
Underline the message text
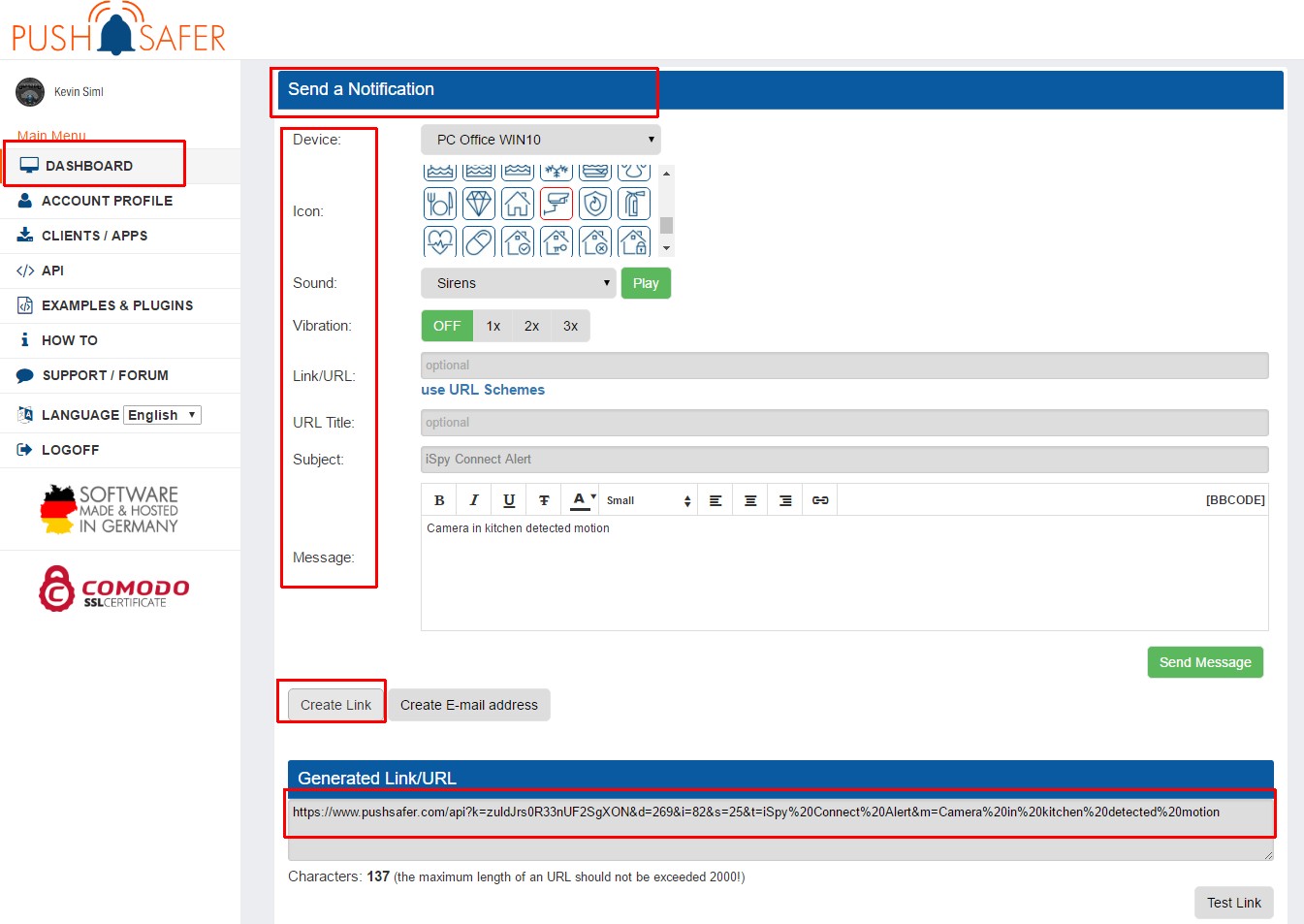point(509,500)
